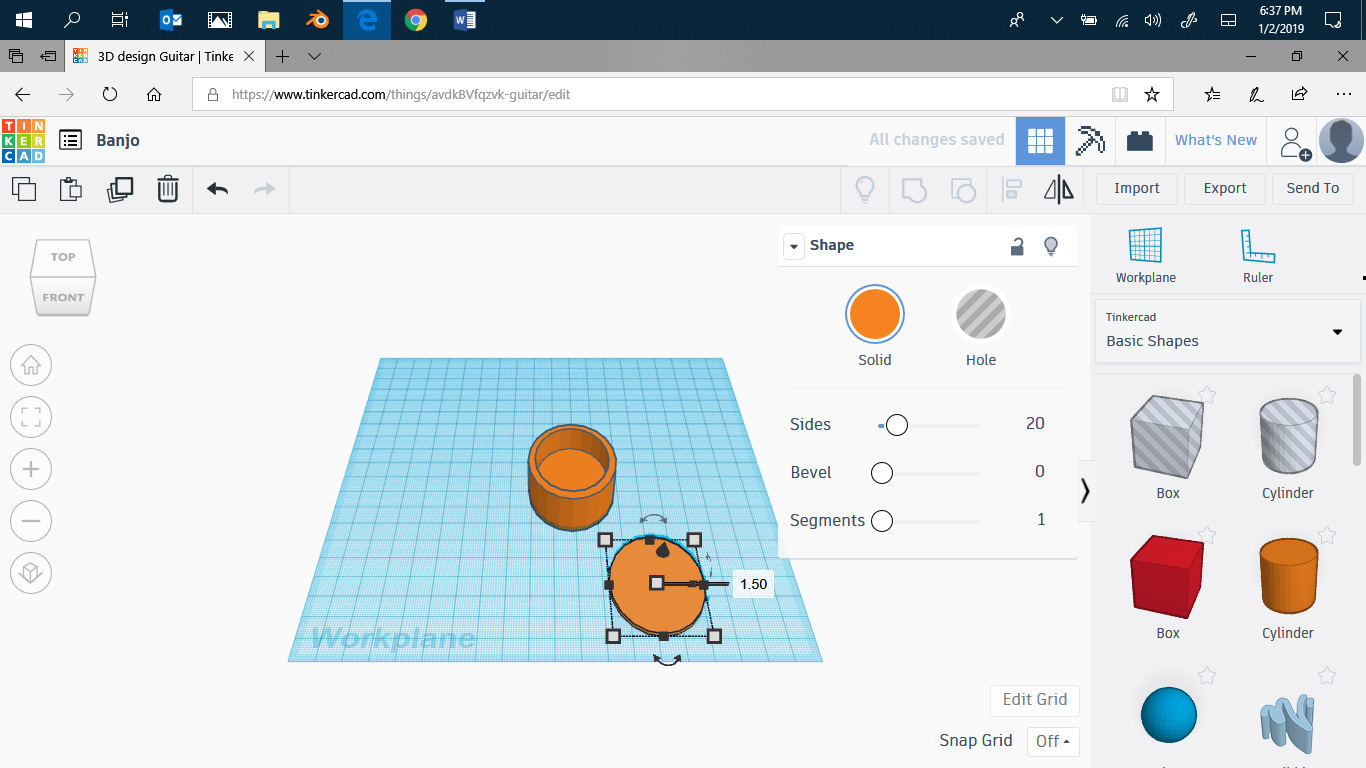The height and width of the screenshot is (768, 1366).
Task: Set shape to Solid
Action: [x=875, y=315]
